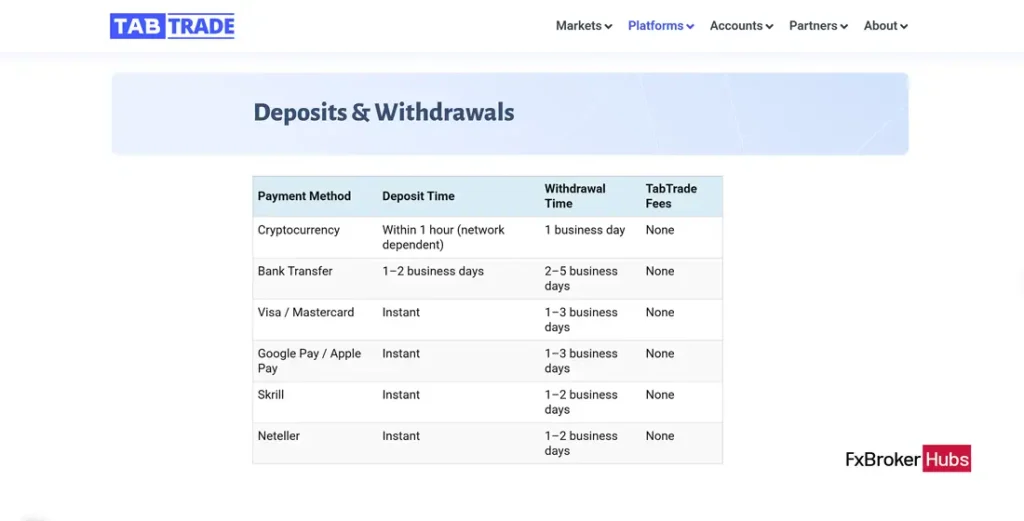Screen dimensions: 1024x521
Task: Select 'Within 1 hour (network dependent)' cell
Action: point(443,237)
